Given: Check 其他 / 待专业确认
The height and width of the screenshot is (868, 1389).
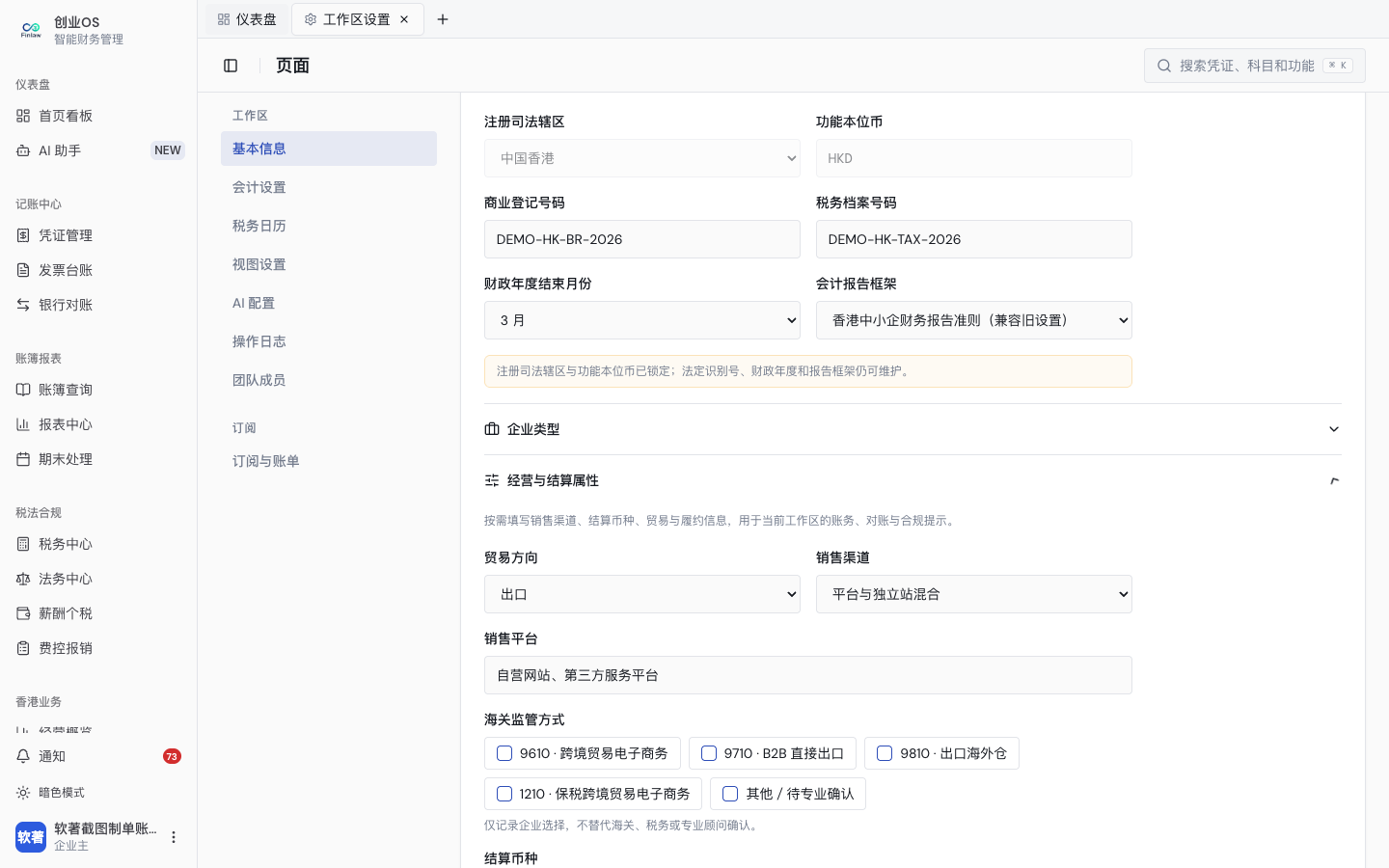Looking at the screenshot, I should [730, 794].
